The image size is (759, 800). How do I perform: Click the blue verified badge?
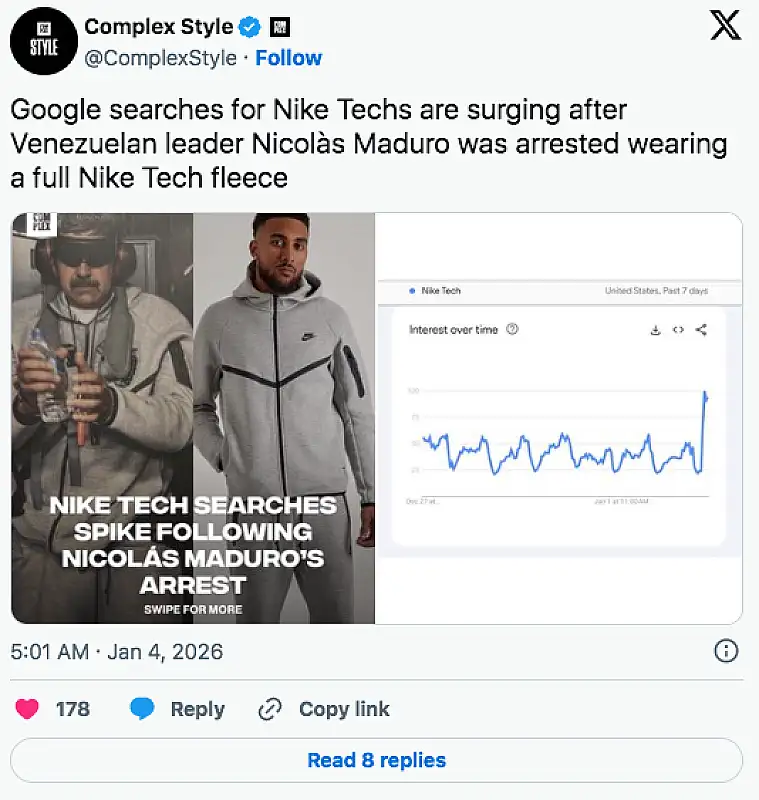(250, 26)
